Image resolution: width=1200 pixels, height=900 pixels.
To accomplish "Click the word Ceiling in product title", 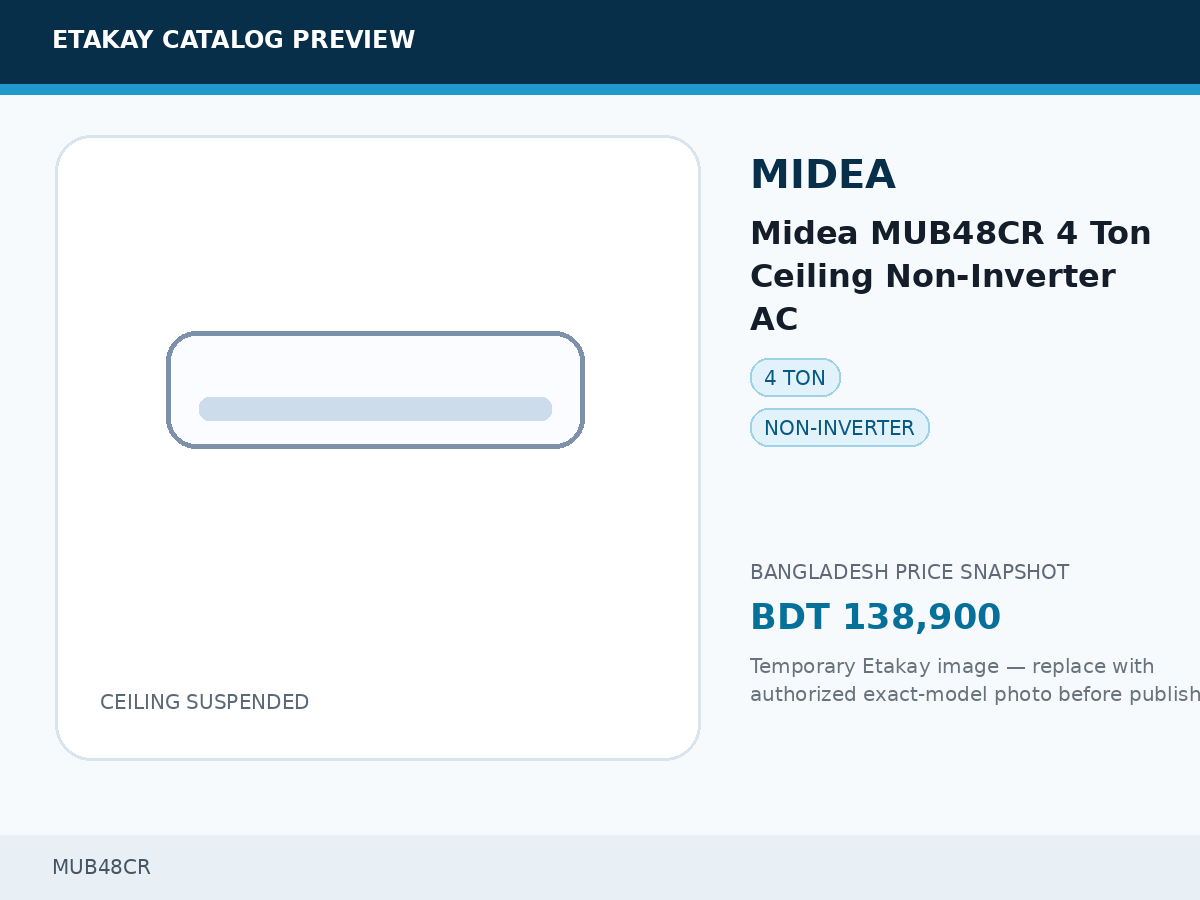I will [x=807, y=276].
